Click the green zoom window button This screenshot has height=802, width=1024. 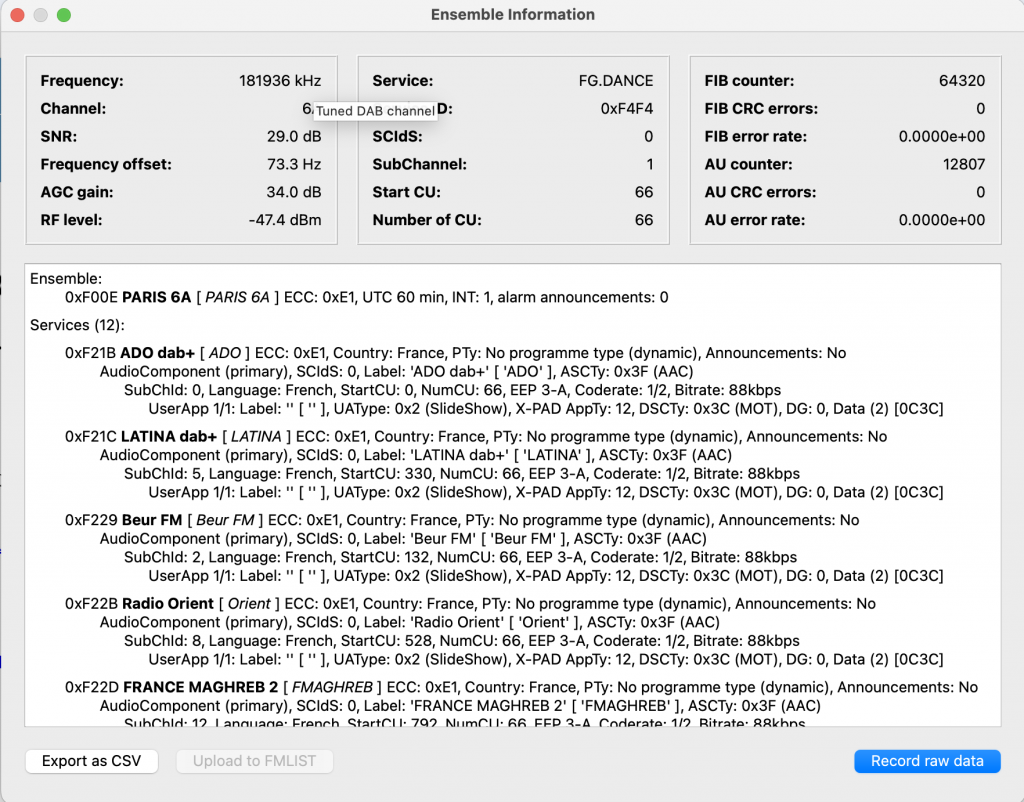(63, 15)
